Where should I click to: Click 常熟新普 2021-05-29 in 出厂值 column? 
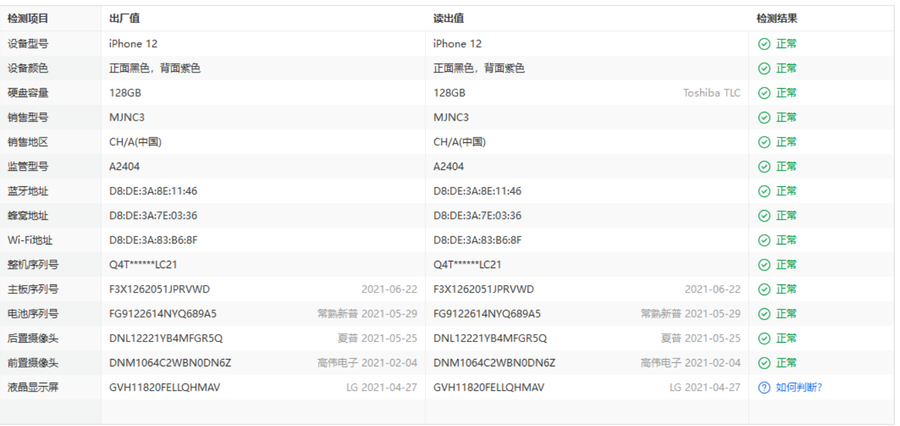[367, 314]
